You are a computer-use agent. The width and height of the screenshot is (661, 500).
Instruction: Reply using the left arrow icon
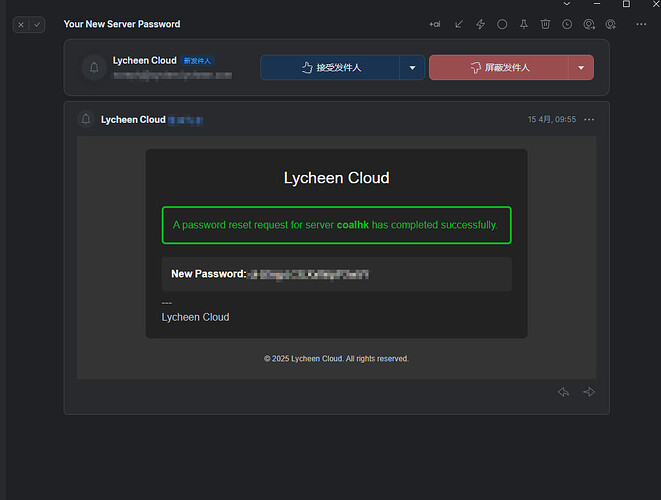coord(563,392)
